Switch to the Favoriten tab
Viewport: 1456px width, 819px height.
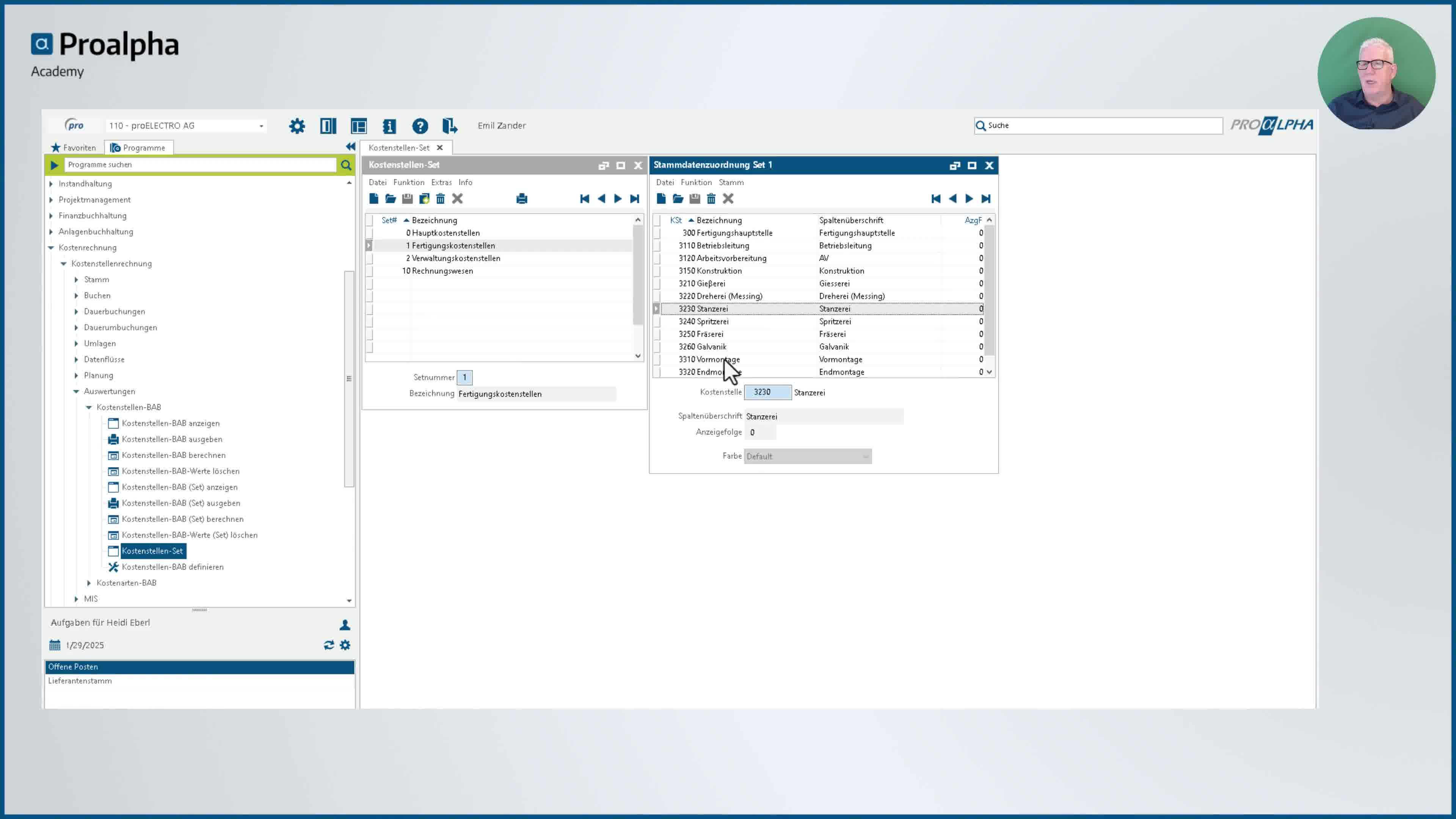coord(74,147)
